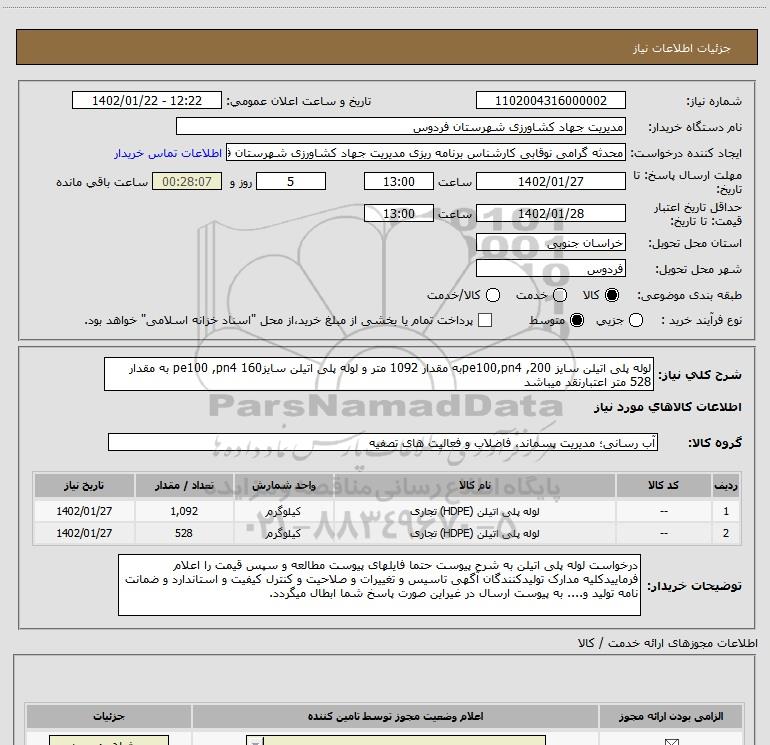This screenshot has width=770, height=745.
Task: Click row 2 item name لوله پلی اتیلن
Action: pyautogui.click(x=474, y=533)
